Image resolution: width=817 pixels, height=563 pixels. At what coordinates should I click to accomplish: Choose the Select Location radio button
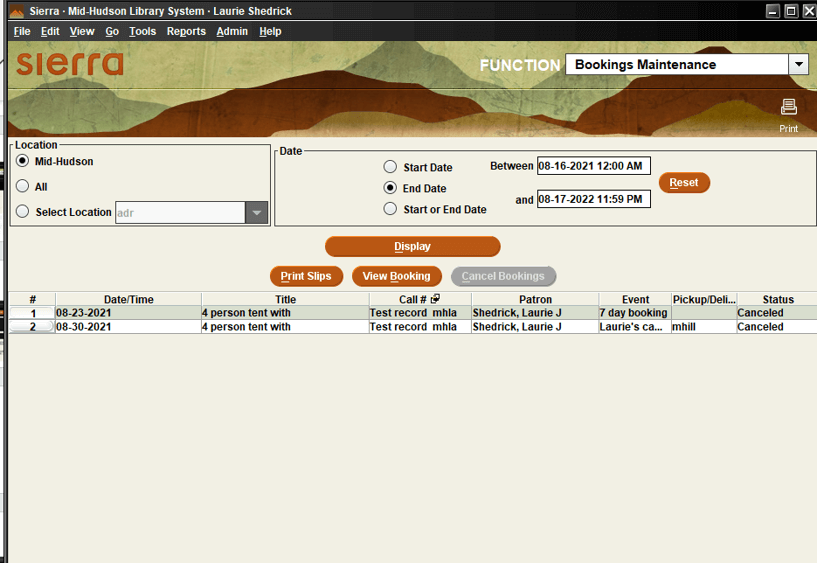(22, 211)
